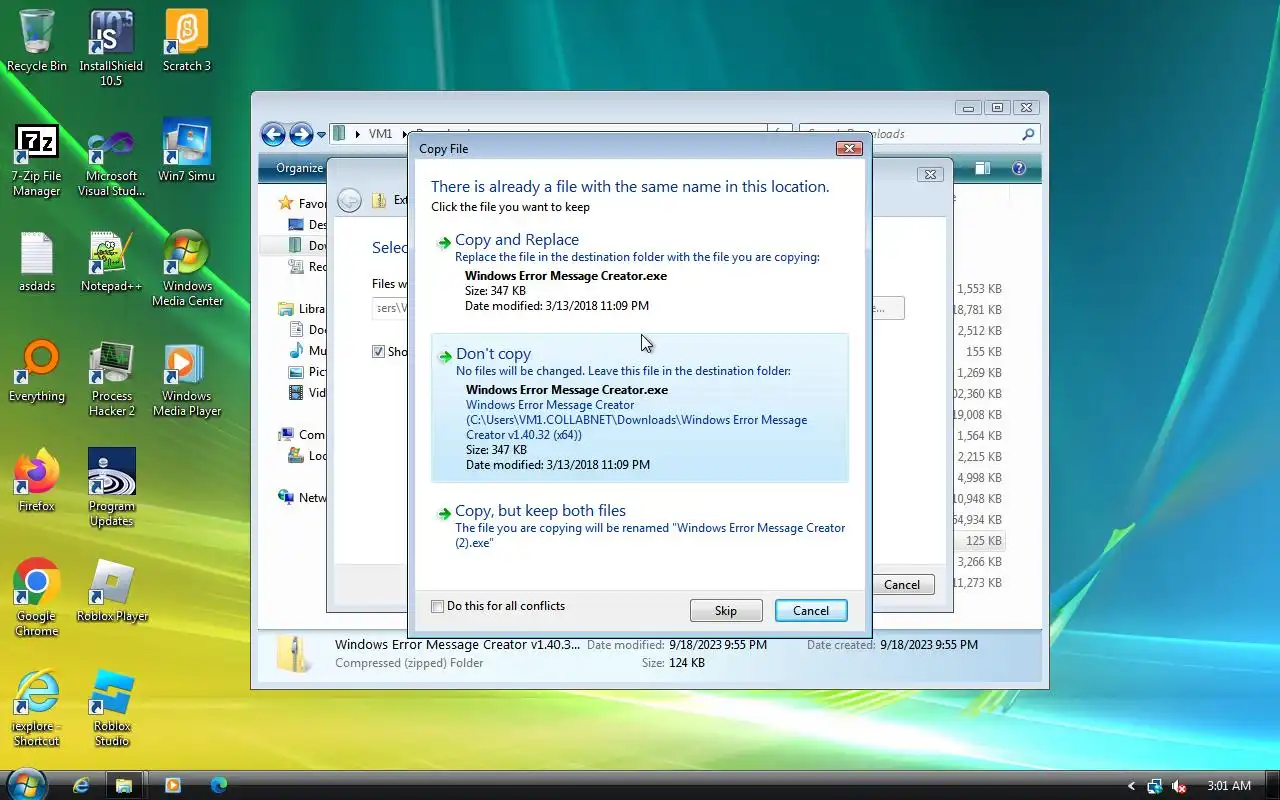The width and height of the screenshot is (1280, 800).
Task: Open the Organize menu in Explorer
Action: 299,168
